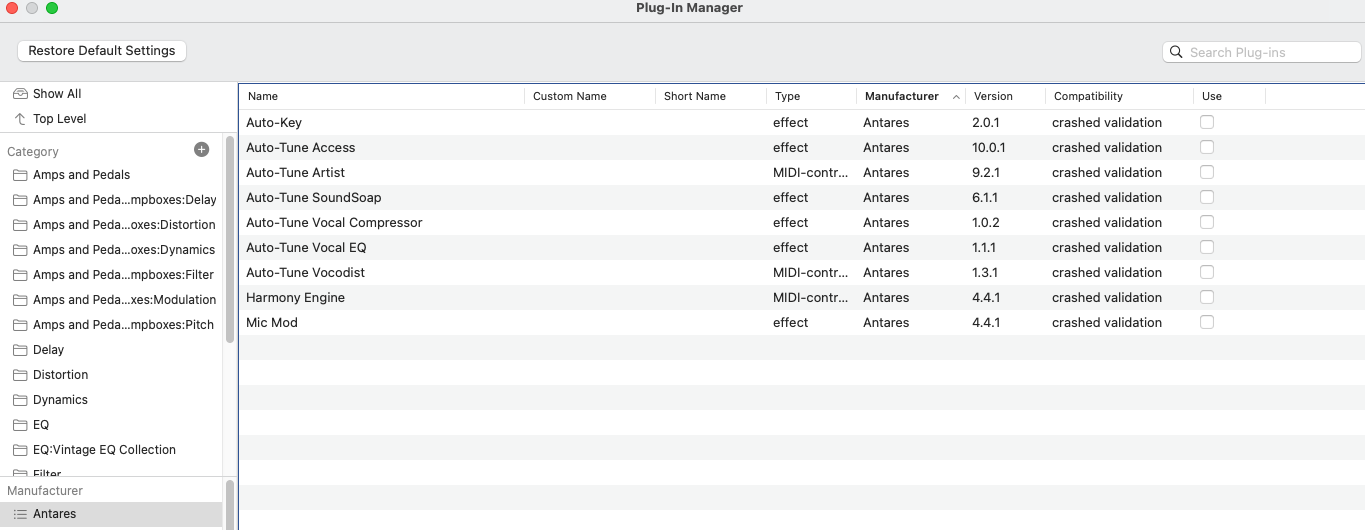Go up with the Top Level arrow
The width and height of the screenshot is (1365, 530).
(x=20, y=119)
